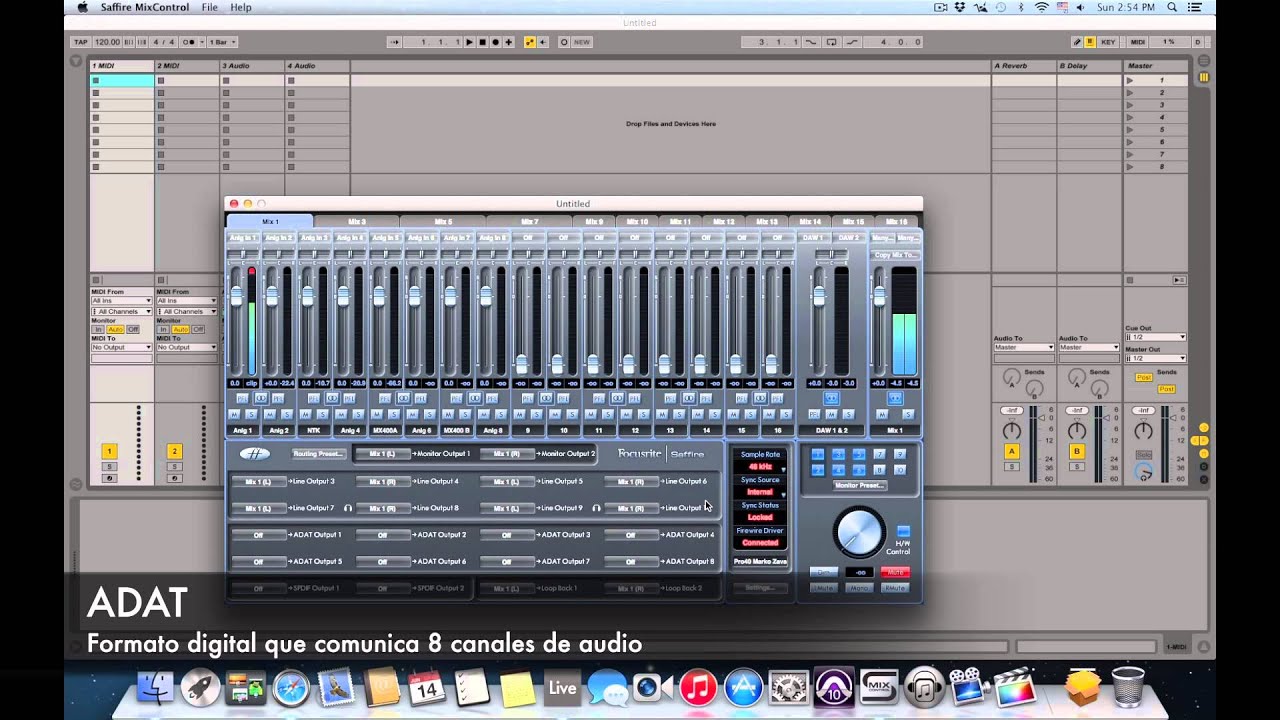Open Ableton Master Out 1/2 dropdown
This screenshot has height=720, width=1280.
pyautogui.click(x=1155, y=358)
